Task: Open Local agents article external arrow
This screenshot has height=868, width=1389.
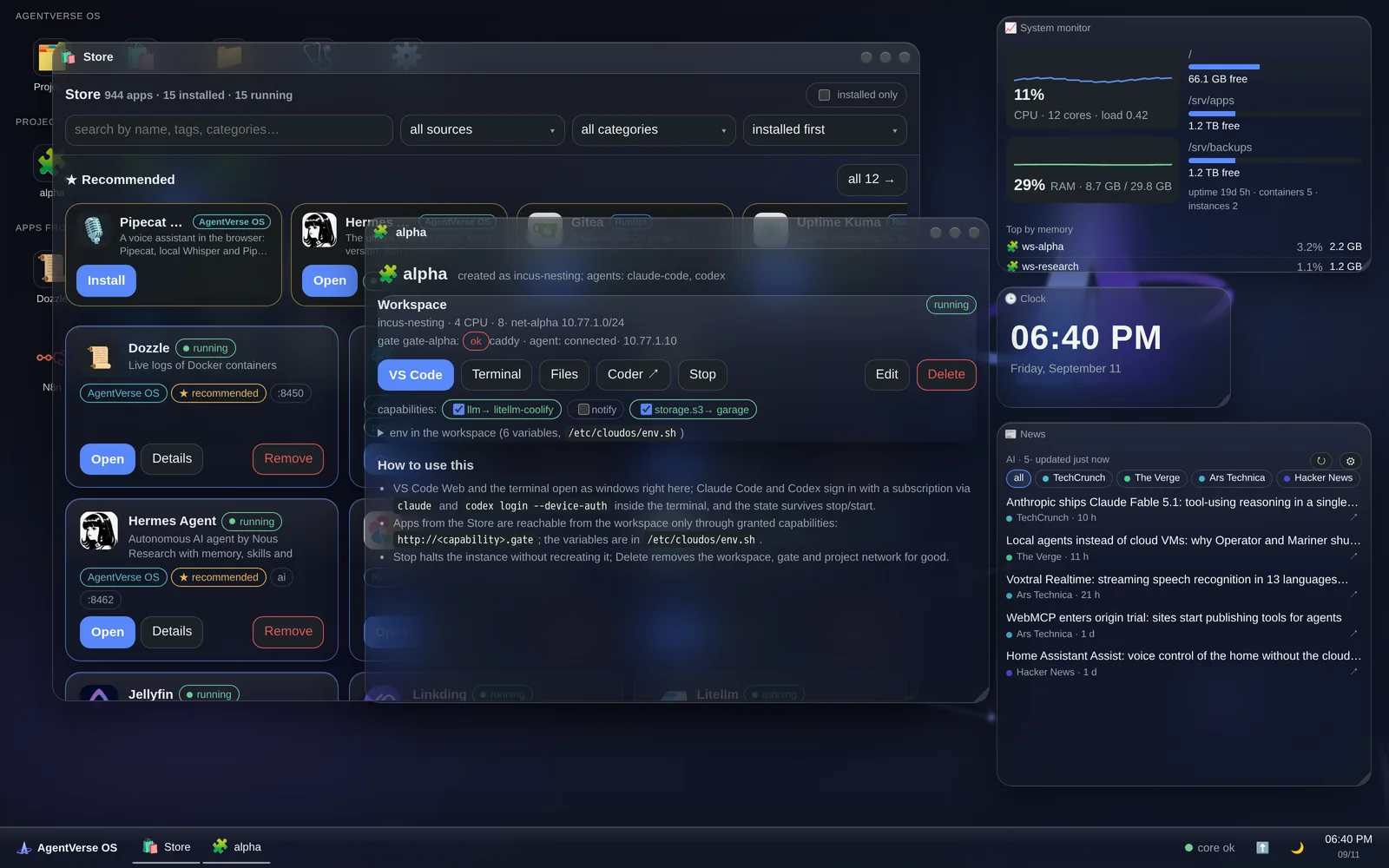Action: tap(1353, 556)
